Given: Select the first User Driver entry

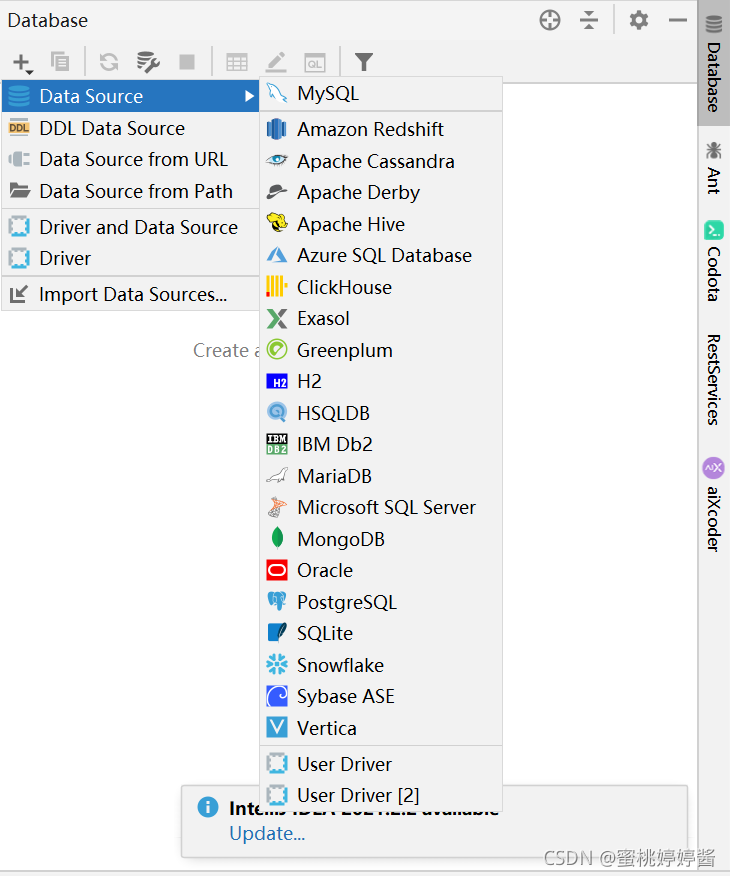Looking at the screenshot, I should [381, 764].
